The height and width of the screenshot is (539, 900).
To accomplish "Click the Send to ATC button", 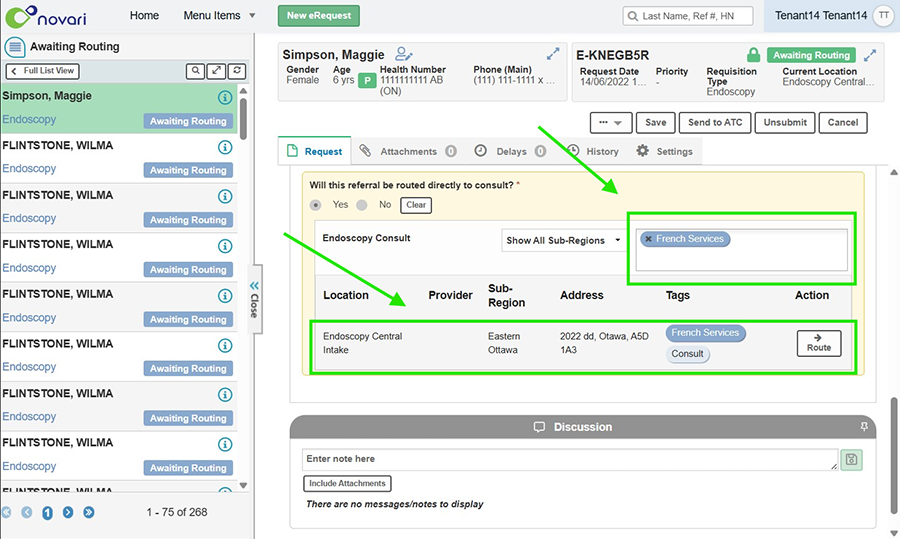I will click(715, 122).
